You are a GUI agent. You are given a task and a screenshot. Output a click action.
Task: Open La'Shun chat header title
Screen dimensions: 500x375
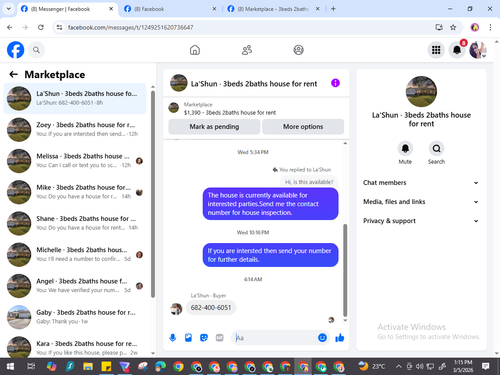pos(254,84)
